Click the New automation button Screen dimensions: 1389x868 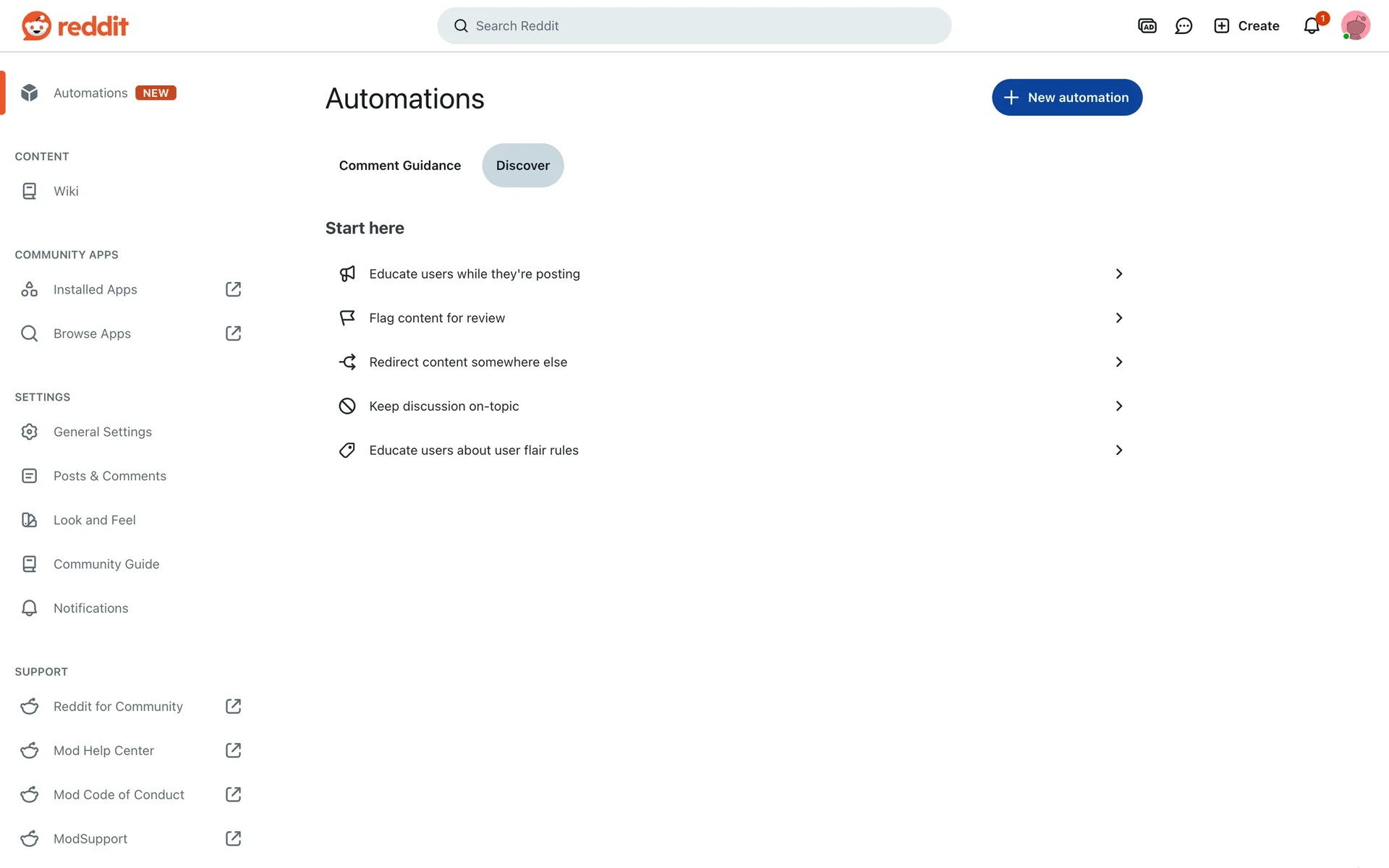coord(1066,98)
